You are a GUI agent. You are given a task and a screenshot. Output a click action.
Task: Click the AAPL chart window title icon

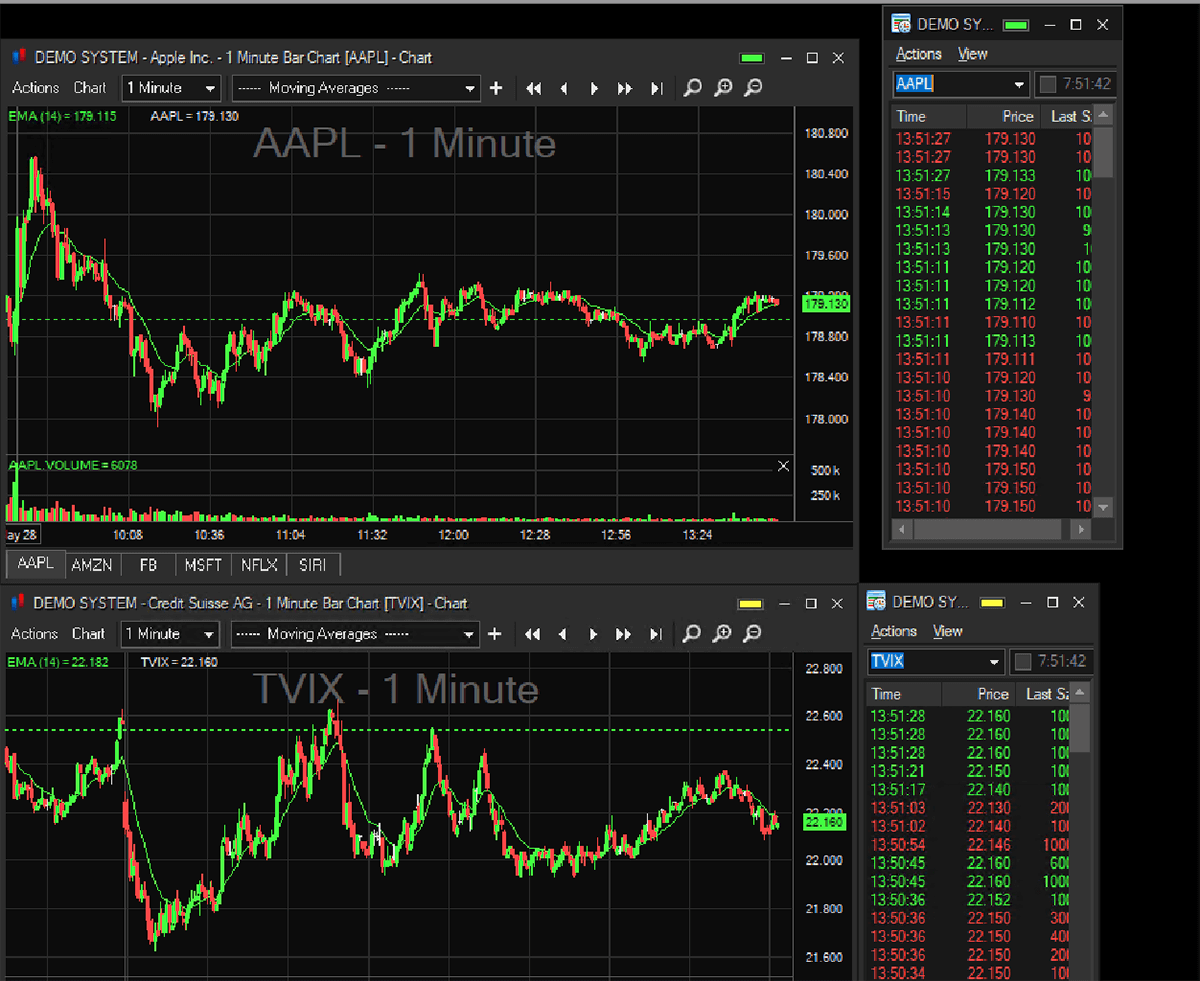[18, 57]
